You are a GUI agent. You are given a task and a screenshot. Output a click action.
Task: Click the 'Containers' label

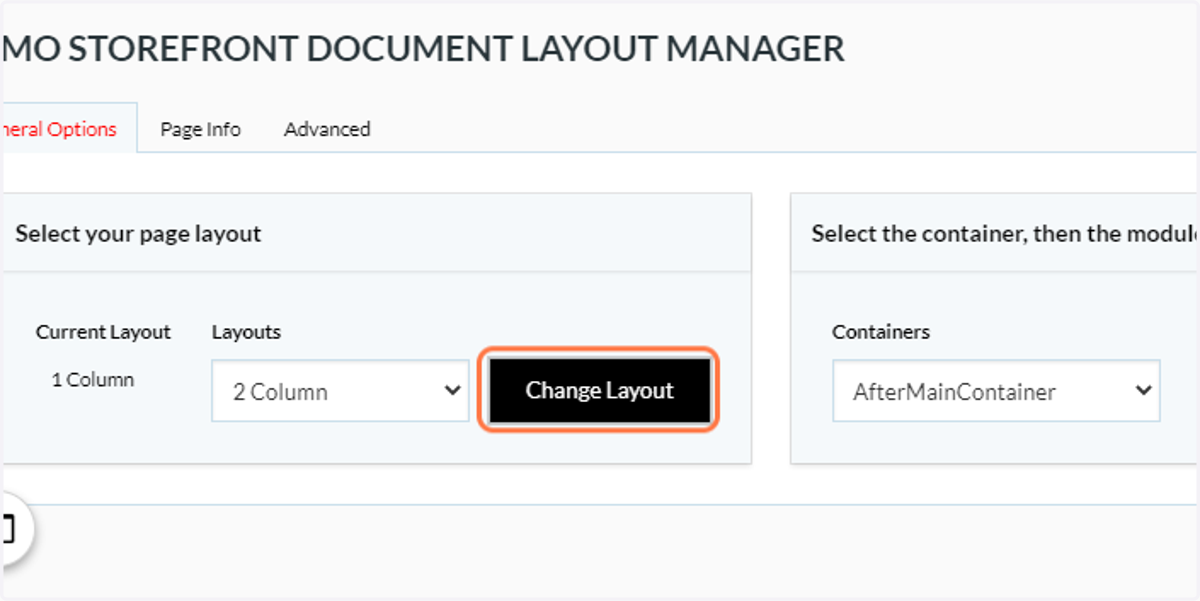pos(881,332)
